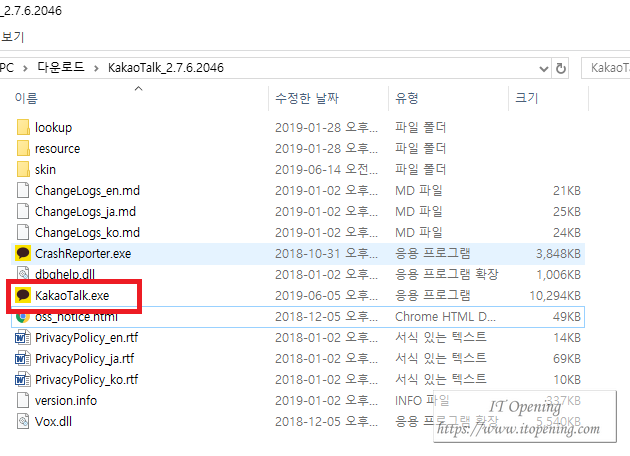630x456 pixels.
Task: Open the address bar history dropdown
Action: coord(544,69)
